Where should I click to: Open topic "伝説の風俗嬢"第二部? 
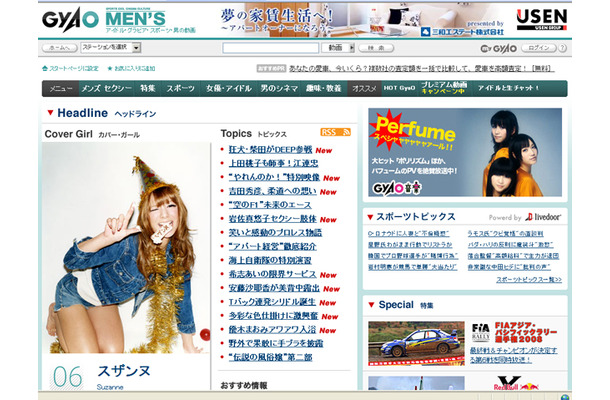click(x=270, y=357)
